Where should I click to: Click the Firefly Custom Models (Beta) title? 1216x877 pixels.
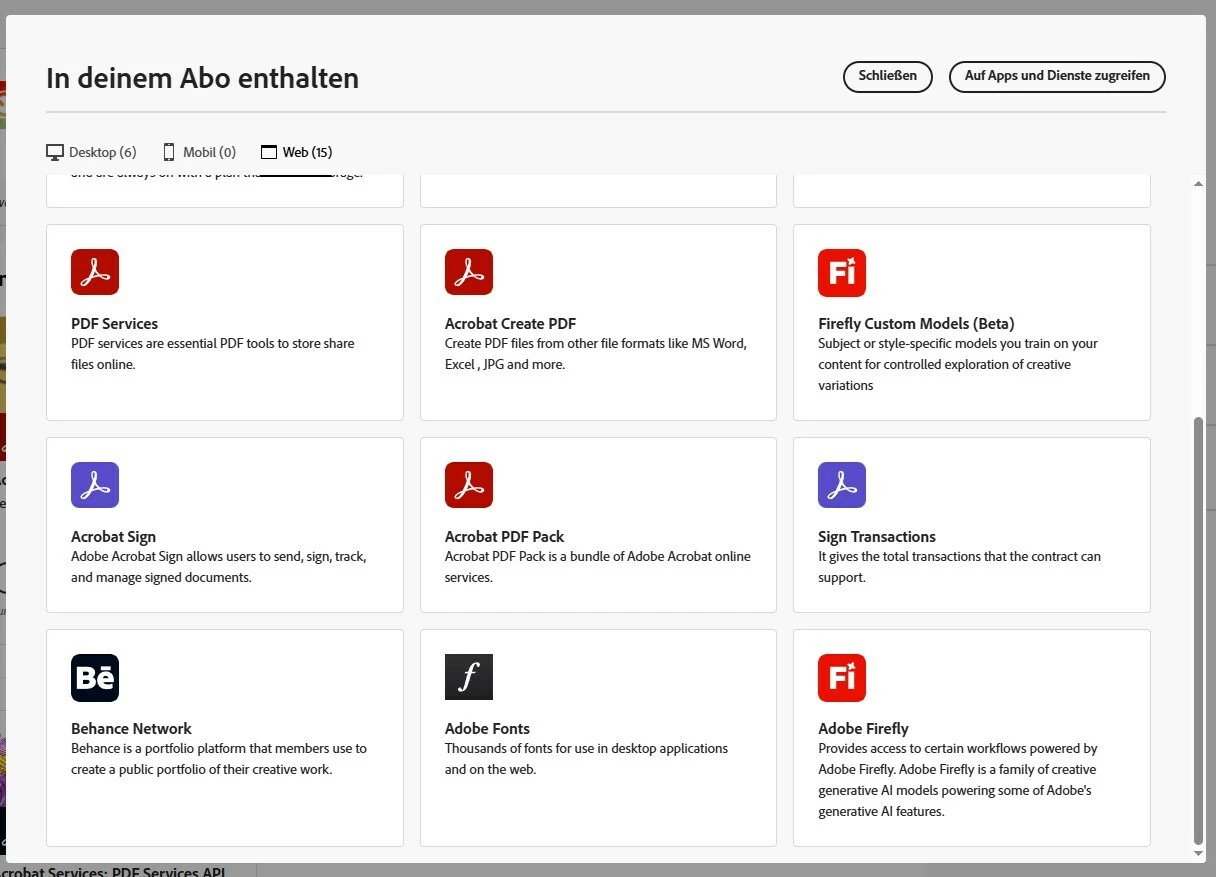[x=916, y=324]
